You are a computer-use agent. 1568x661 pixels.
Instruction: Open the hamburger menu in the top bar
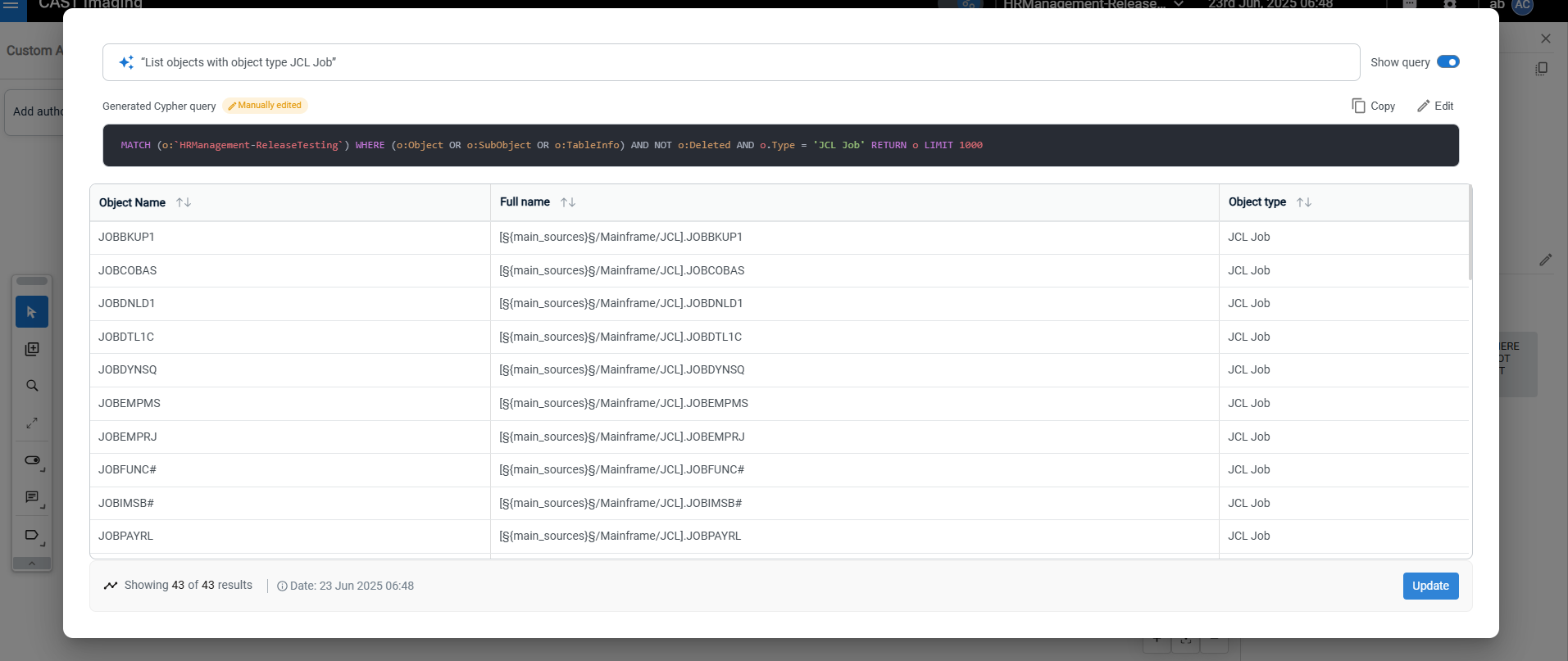click(x=11, y=5)
